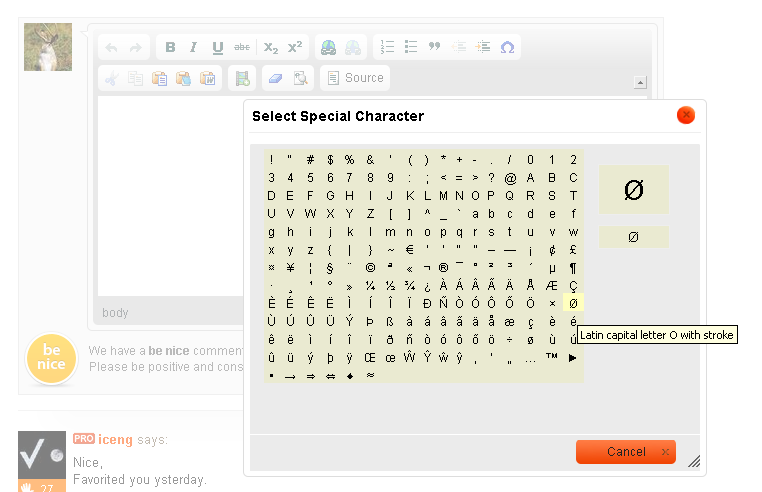Open the iceng user profile link
The height and width of the screenshot is (492, 762).
(x=115, y=440)
